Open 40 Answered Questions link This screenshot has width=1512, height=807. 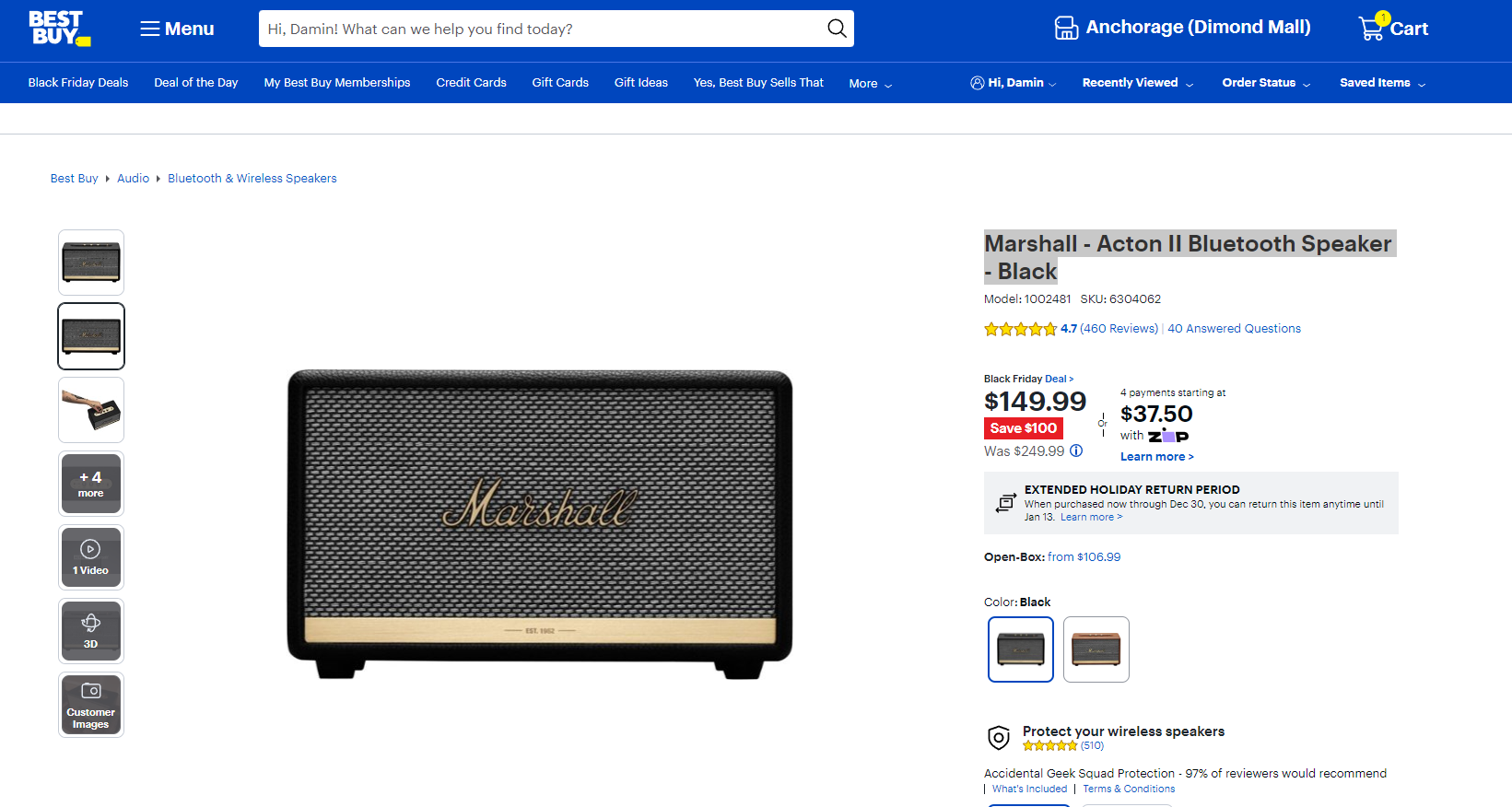coord(1234,329)
